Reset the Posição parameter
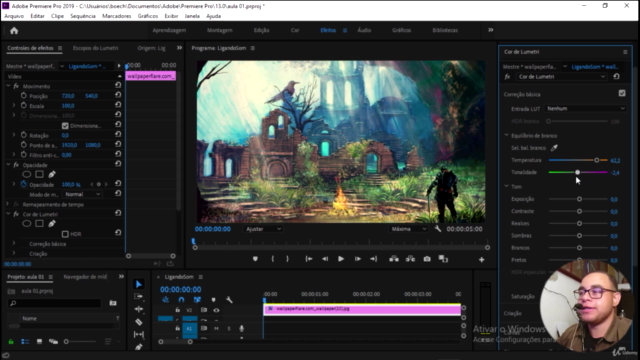 (x=118, y=95)
